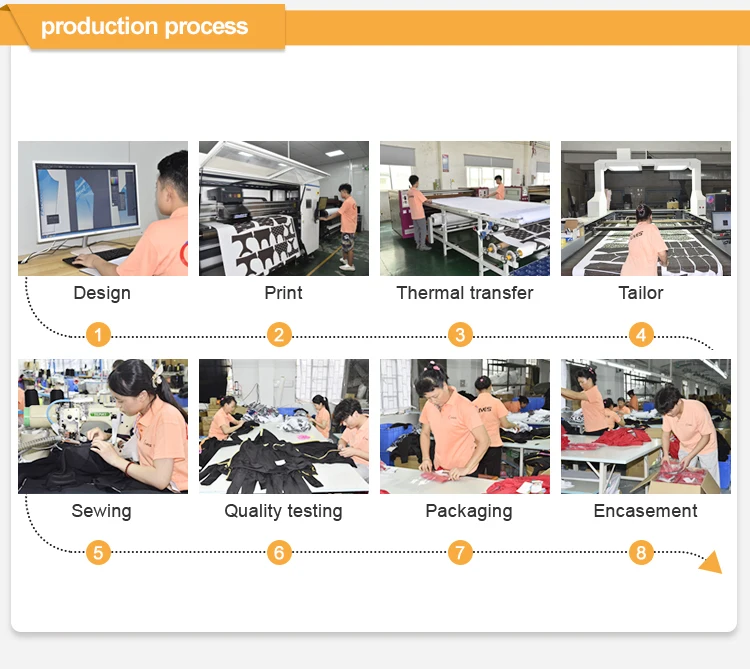Image resolution: width=750 pixels, height=669 pixels.
Task: Click the production process header banner
Action: (x=144, y=26)
